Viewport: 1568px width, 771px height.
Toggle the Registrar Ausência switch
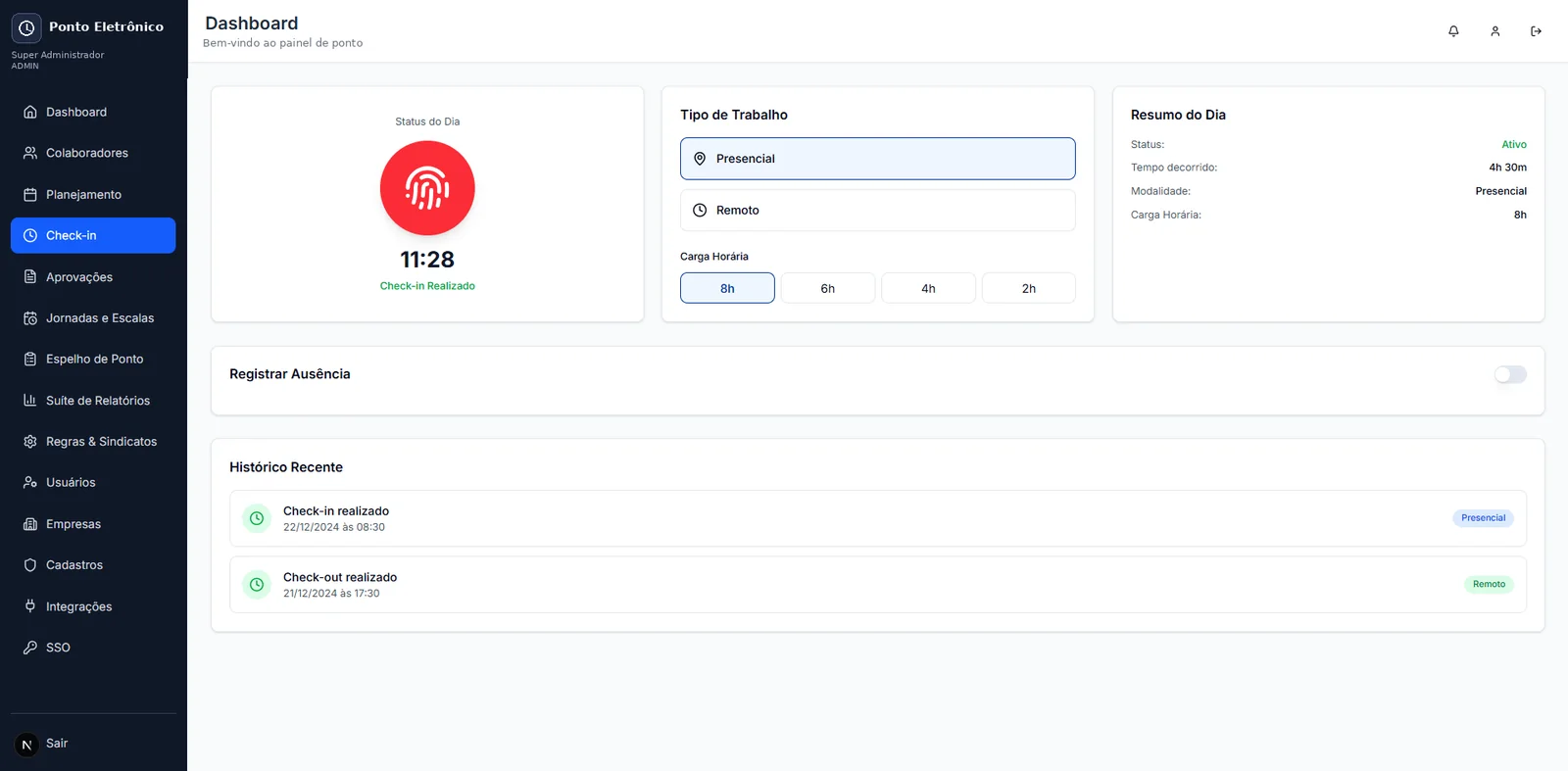(1510, 374)
